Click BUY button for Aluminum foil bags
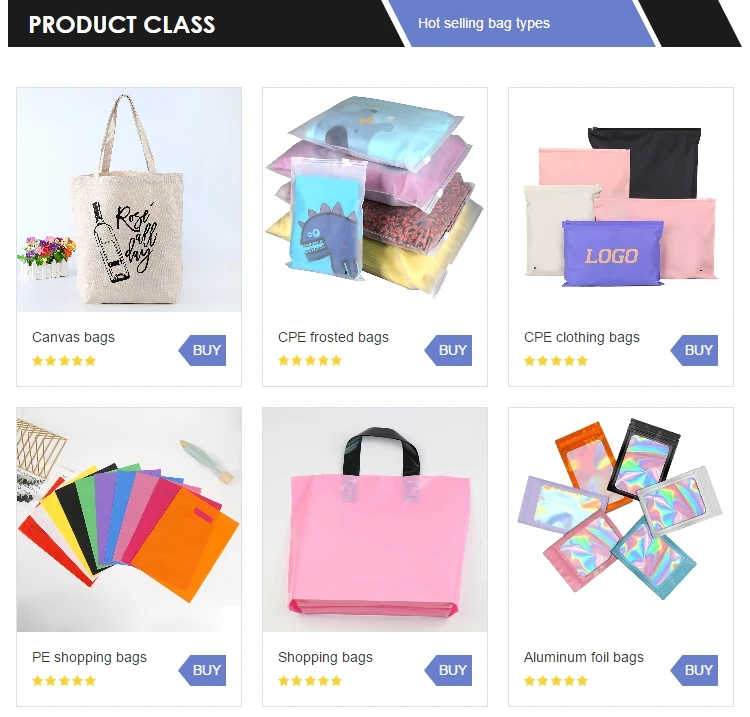 694,670
